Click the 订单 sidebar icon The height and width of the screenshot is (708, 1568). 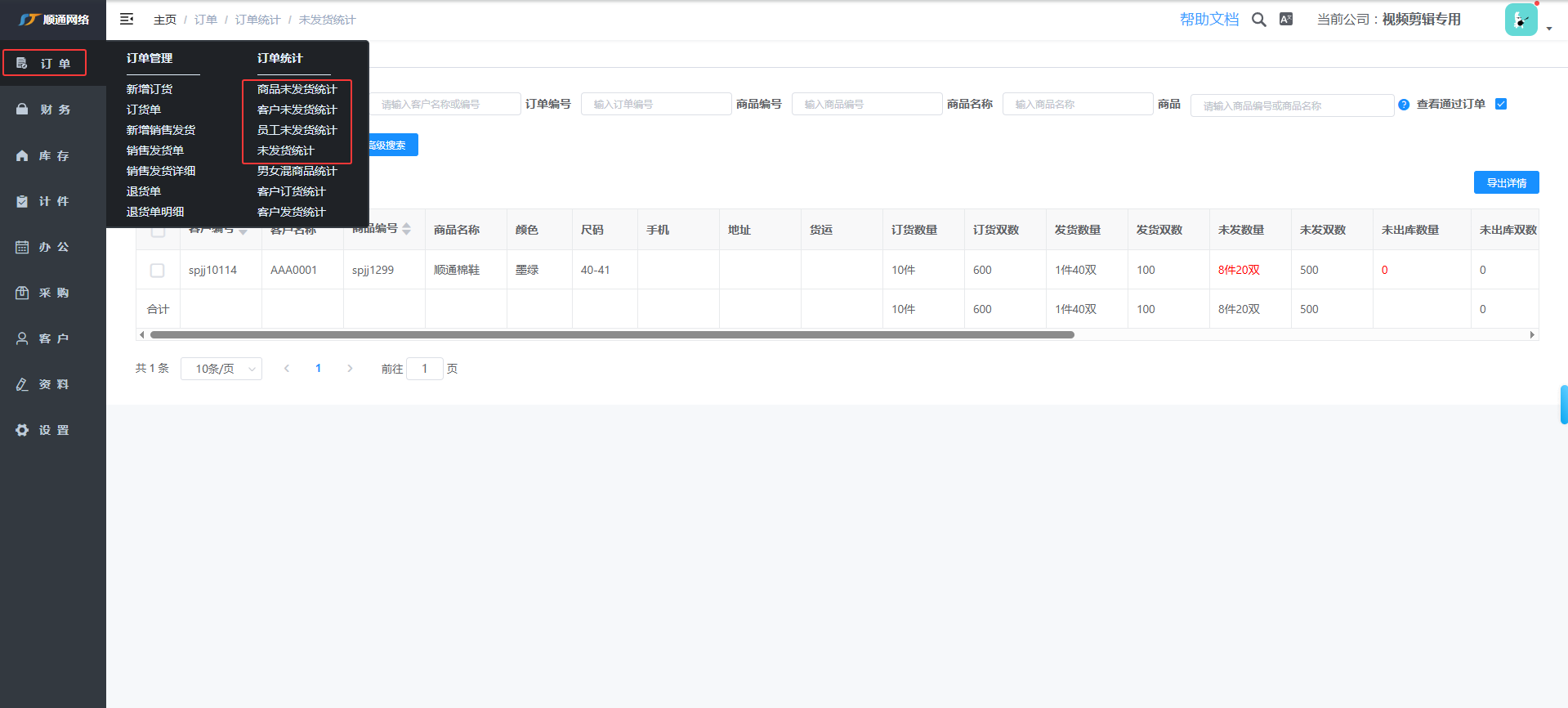tap(22, 63)
